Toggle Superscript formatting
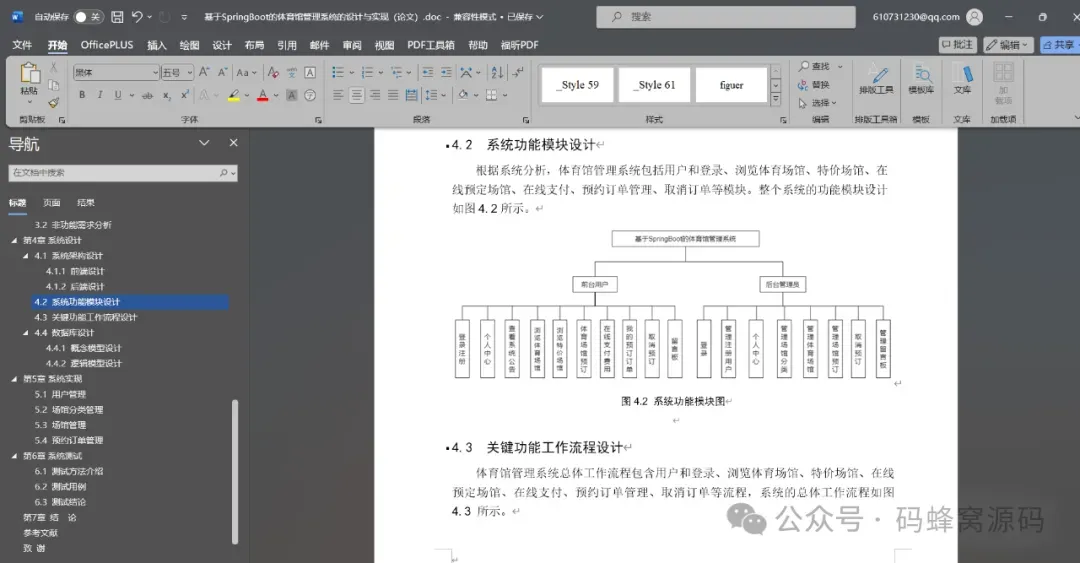1080x563 pixels. [185, 95]
